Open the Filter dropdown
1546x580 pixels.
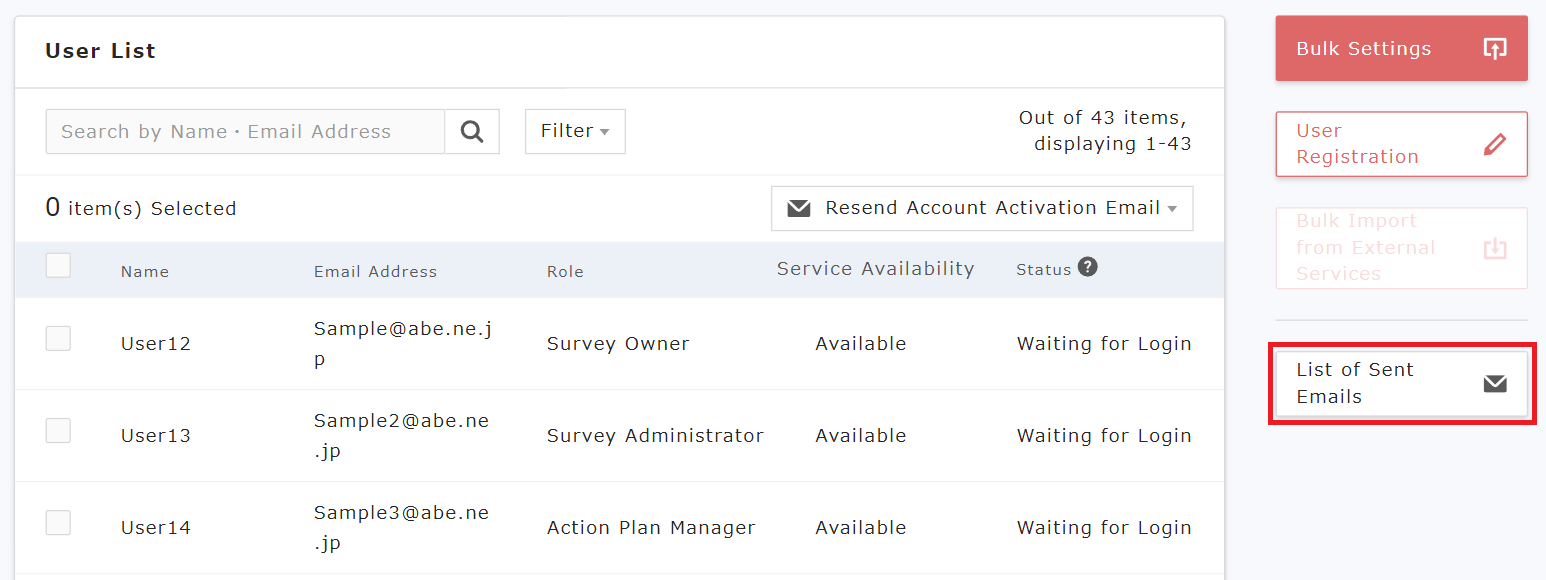coord(575,131)
